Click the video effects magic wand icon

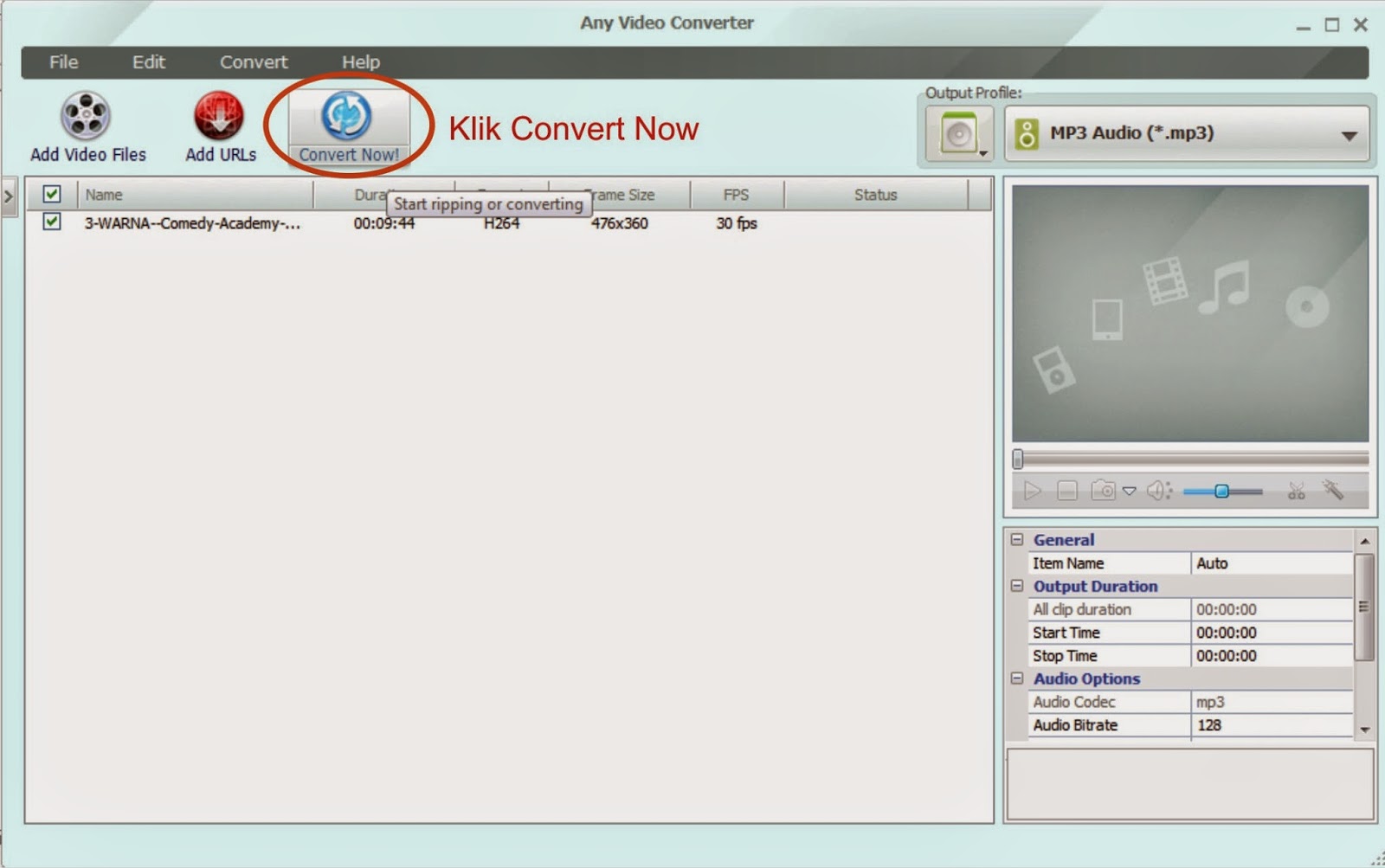(1330, 490)
